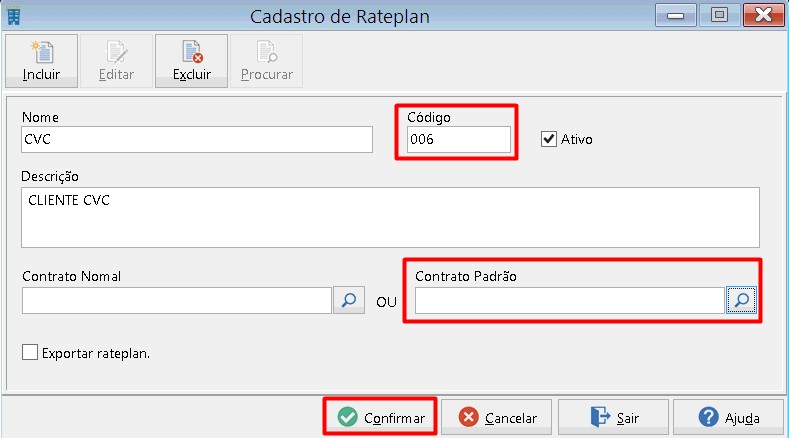The image size is (789, 438).
Task: Open help with Ajuda button
Action: coord(729,417)
